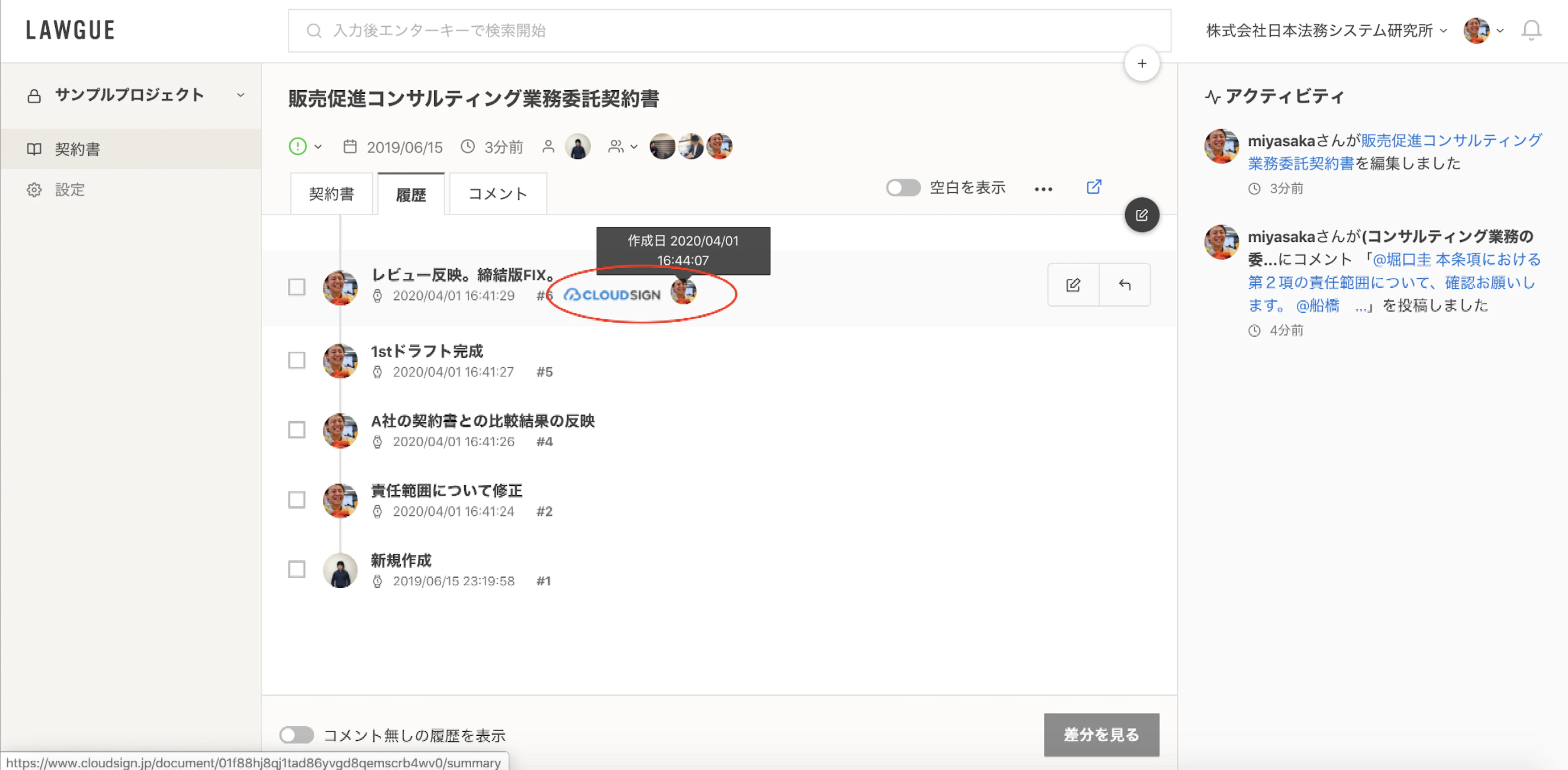Viewport: 1568px width, 770px height.
Task: Switch to the 契約書 tab
Action: pos(331,194)
